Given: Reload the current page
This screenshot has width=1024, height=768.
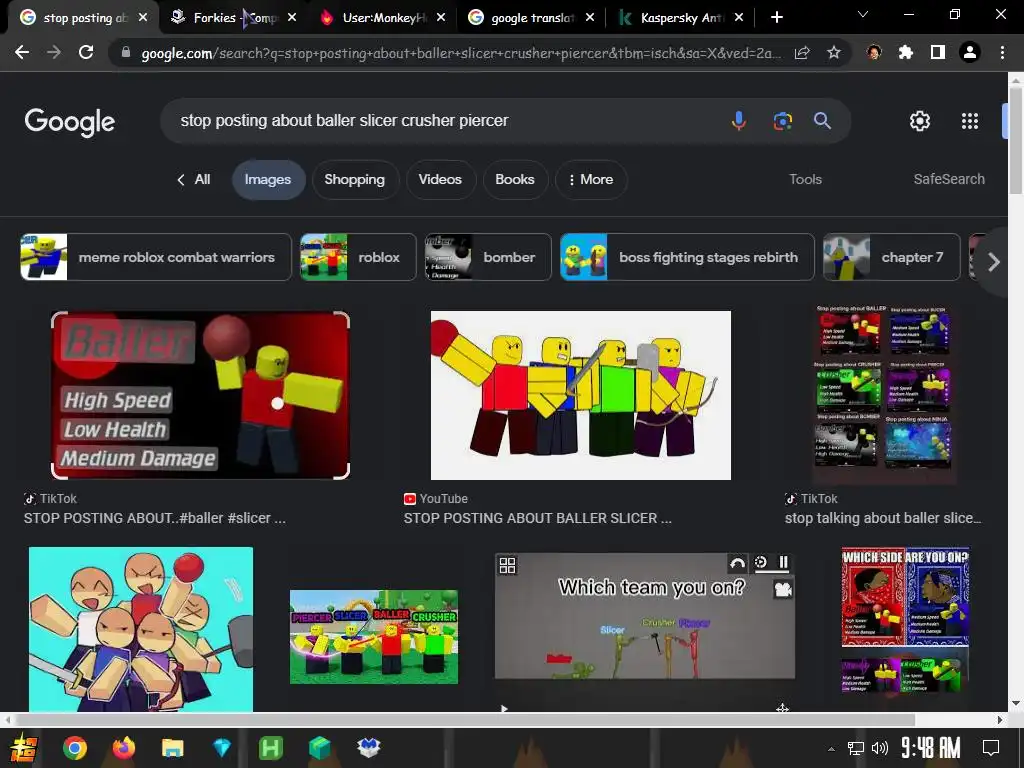Looking at the screenshot, I should point(86,52).
